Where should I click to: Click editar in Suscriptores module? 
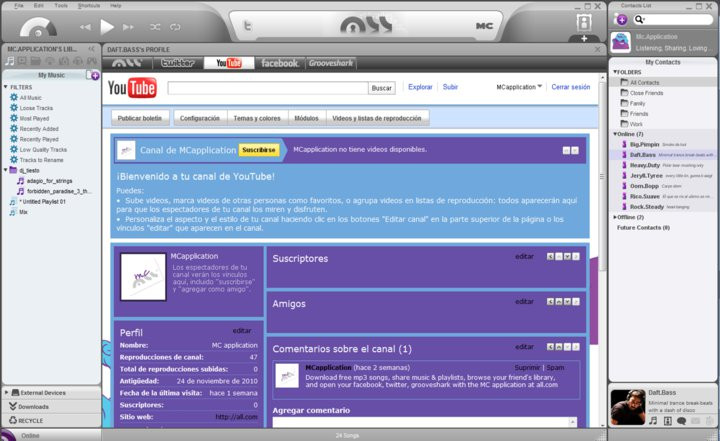524,256
